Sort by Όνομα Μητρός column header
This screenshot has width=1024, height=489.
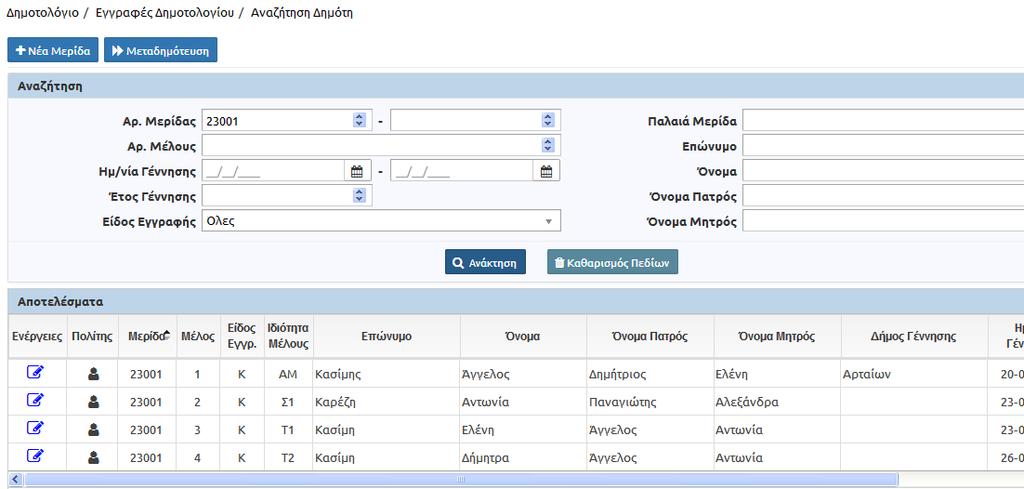point(776,336)
